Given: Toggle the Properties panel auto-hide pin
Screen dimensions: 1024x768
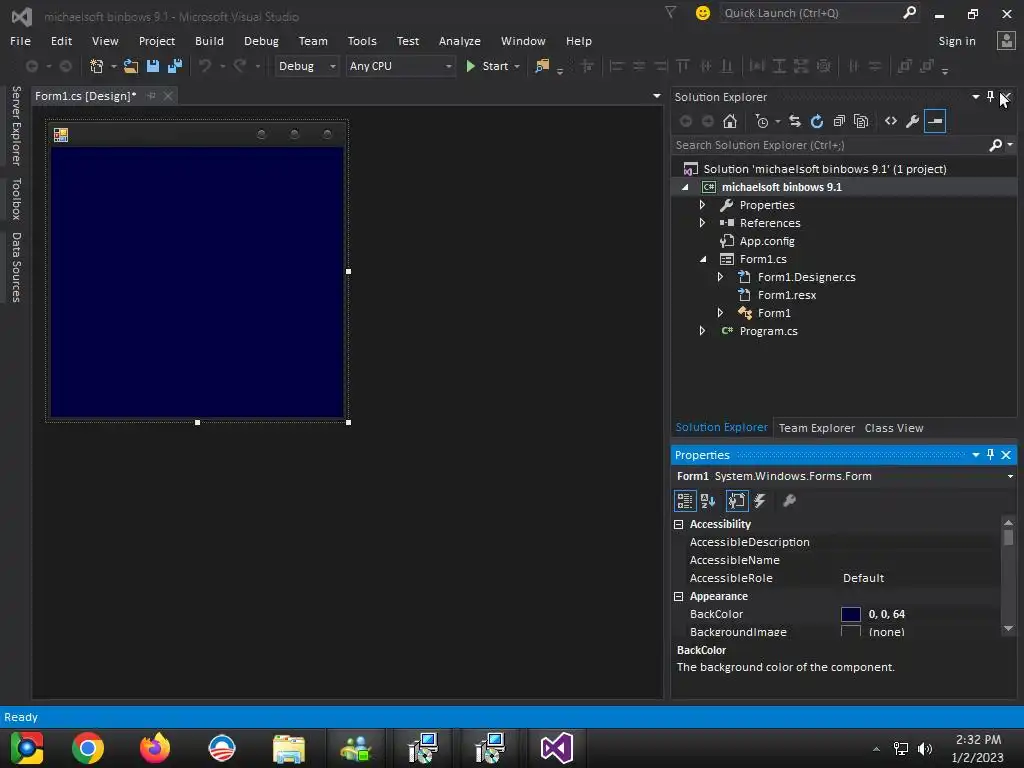Looking at the screenshot, I should tap(991, 455).
